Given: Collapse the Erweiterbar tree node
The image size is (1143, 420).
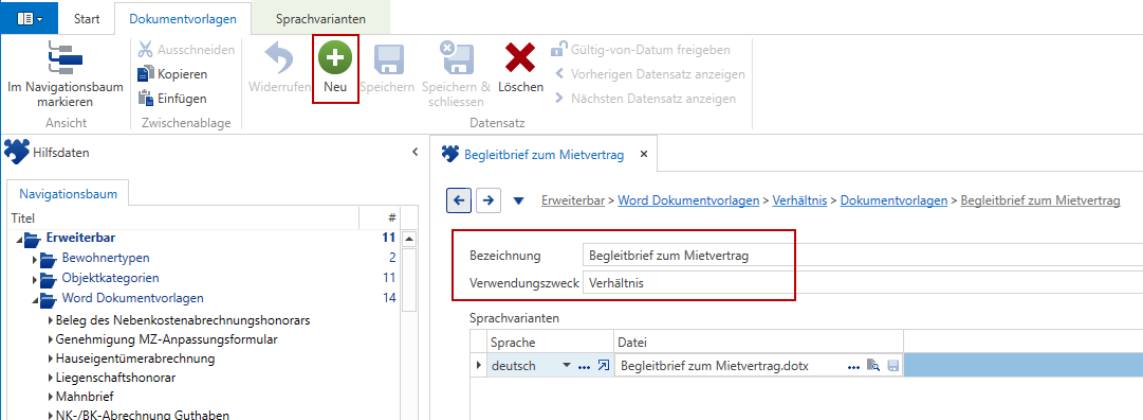Looking at the screenshot, I should pos(18,238).
